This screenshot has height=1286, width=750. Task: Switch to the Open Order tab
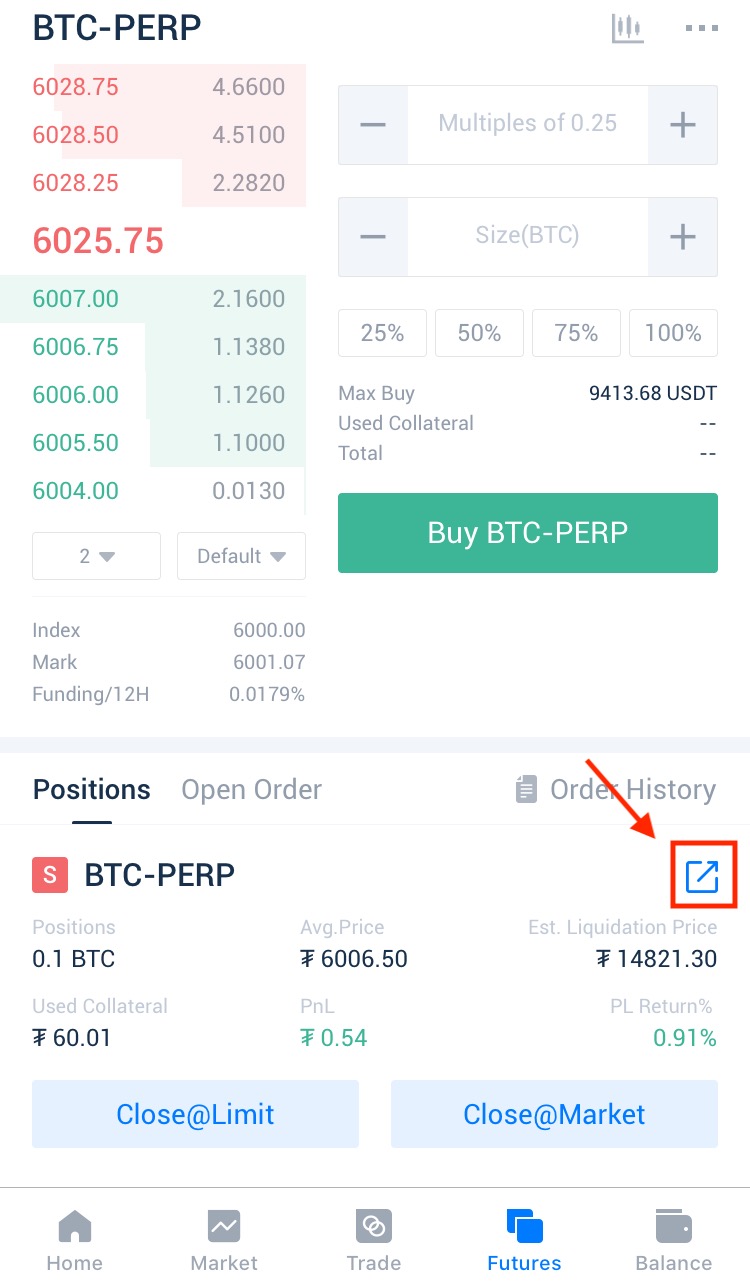pyautogui.click(x=251, y=790)
